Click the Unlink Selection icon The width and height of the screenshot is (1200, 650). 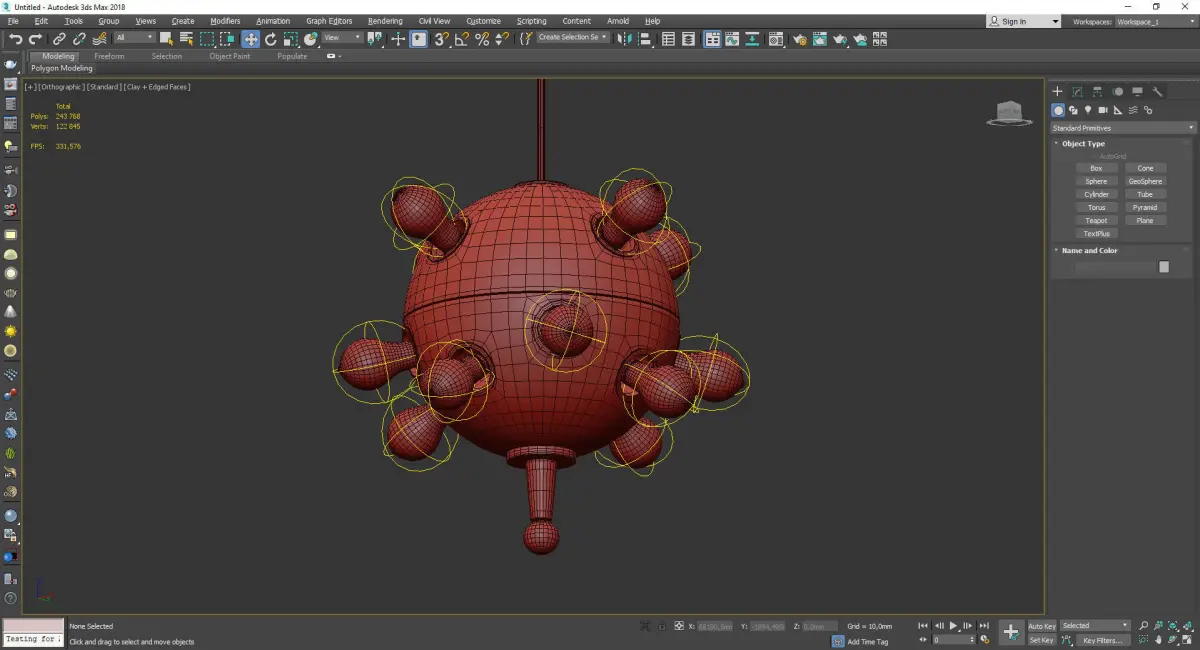79,39
